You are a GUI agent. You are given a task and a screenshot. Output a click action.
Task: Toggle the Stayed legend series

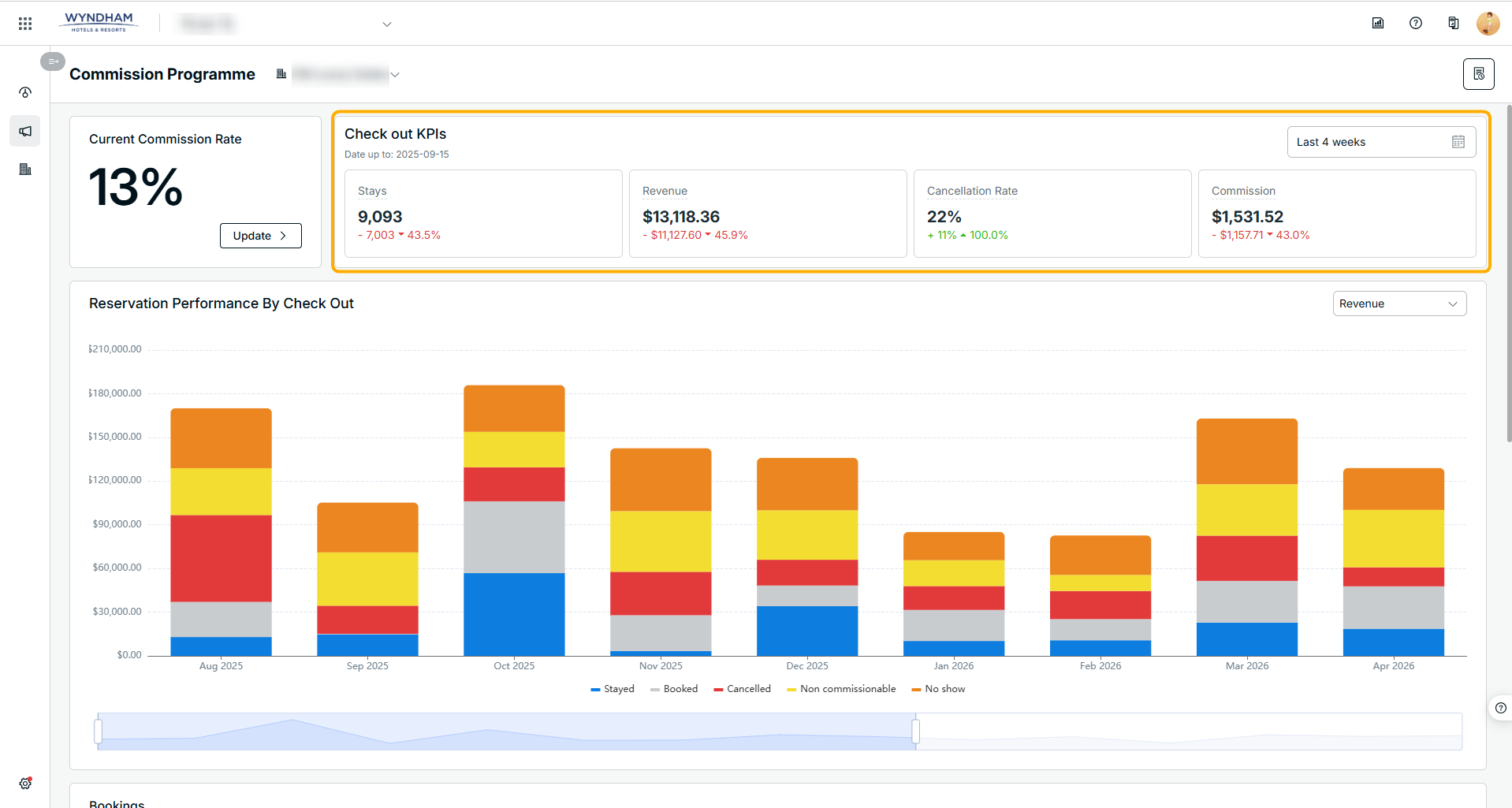coord(613,689)
